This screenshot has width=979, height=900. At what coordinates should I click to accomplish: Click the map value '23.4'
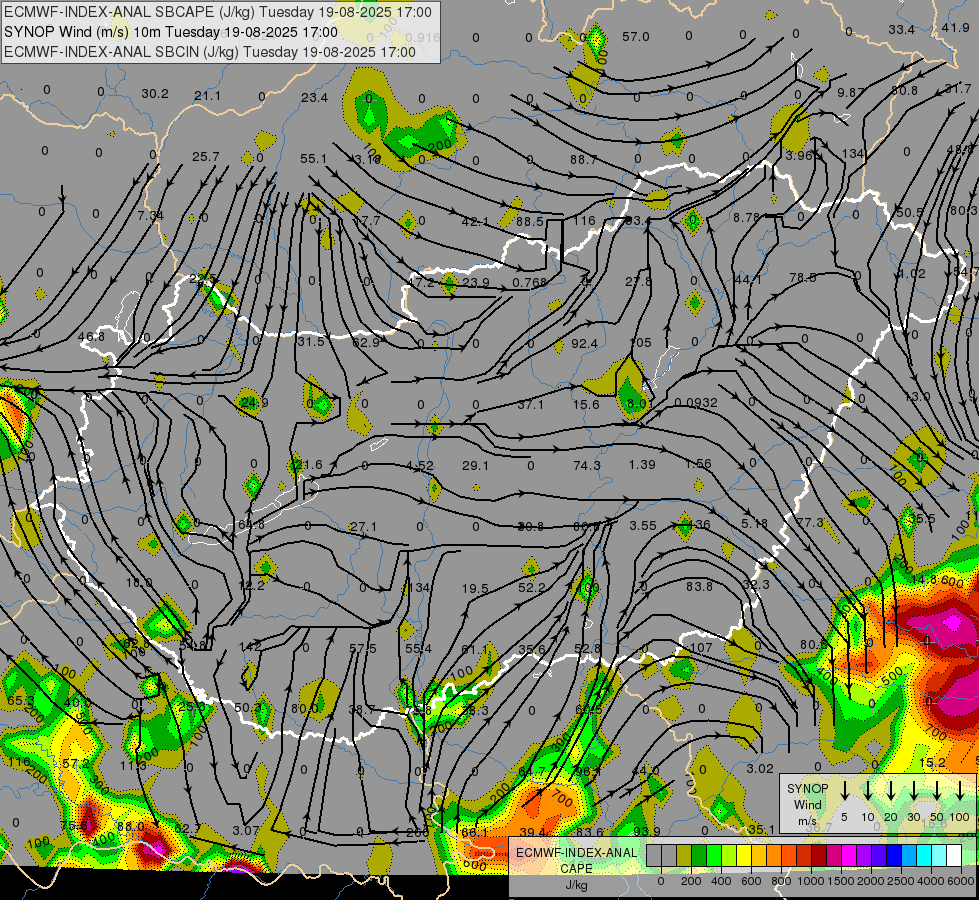coord(314,97)
